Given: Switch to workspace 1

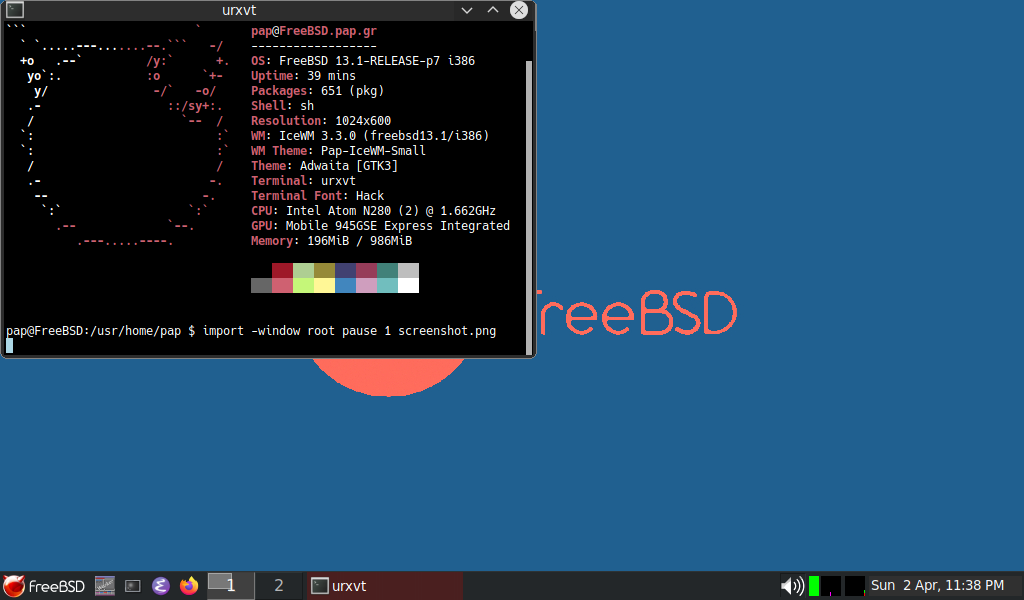Looking at the screenshot, I should point(230,586).
